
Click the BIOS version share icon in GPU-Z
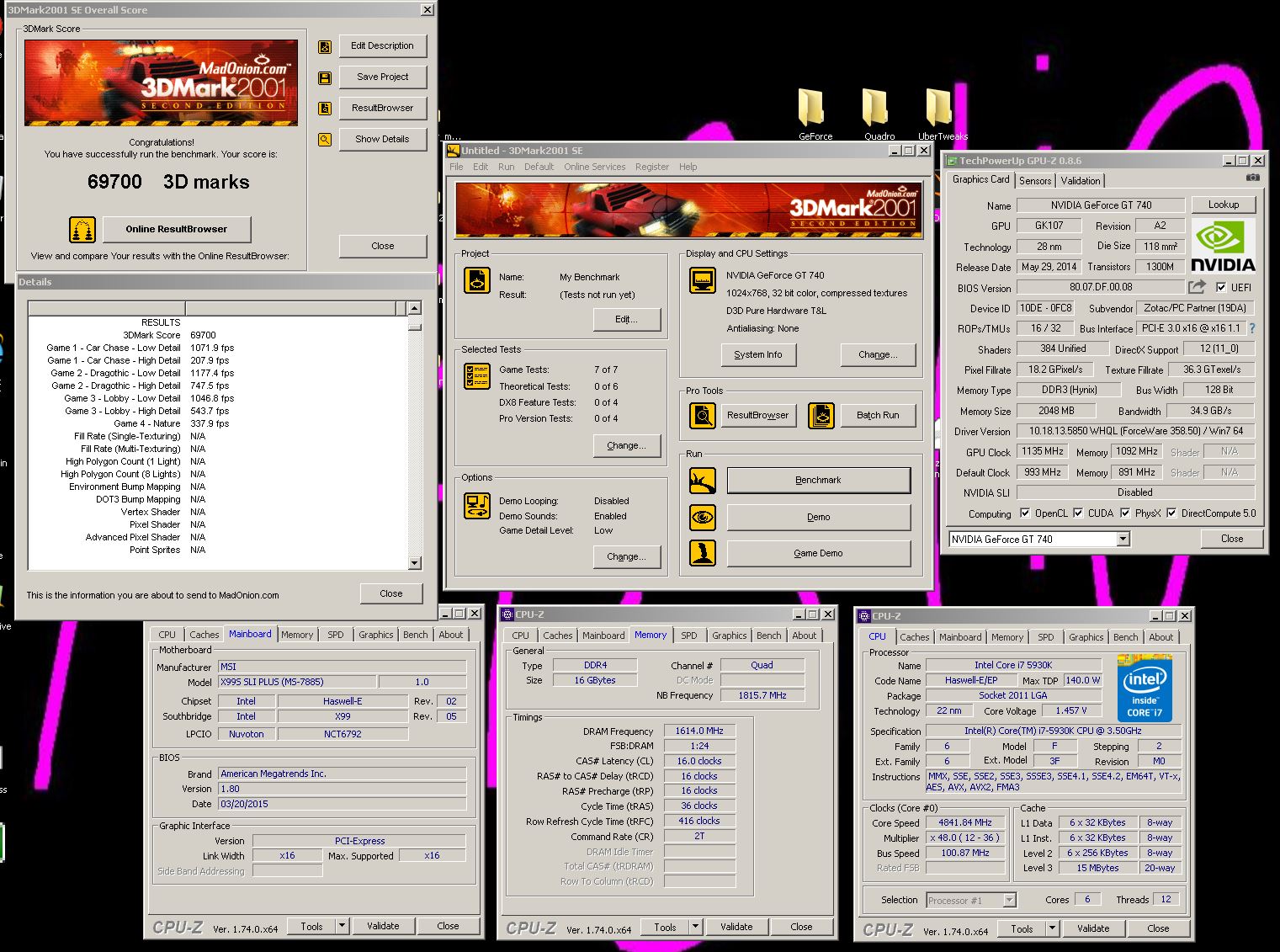[x=1198, y=287]
